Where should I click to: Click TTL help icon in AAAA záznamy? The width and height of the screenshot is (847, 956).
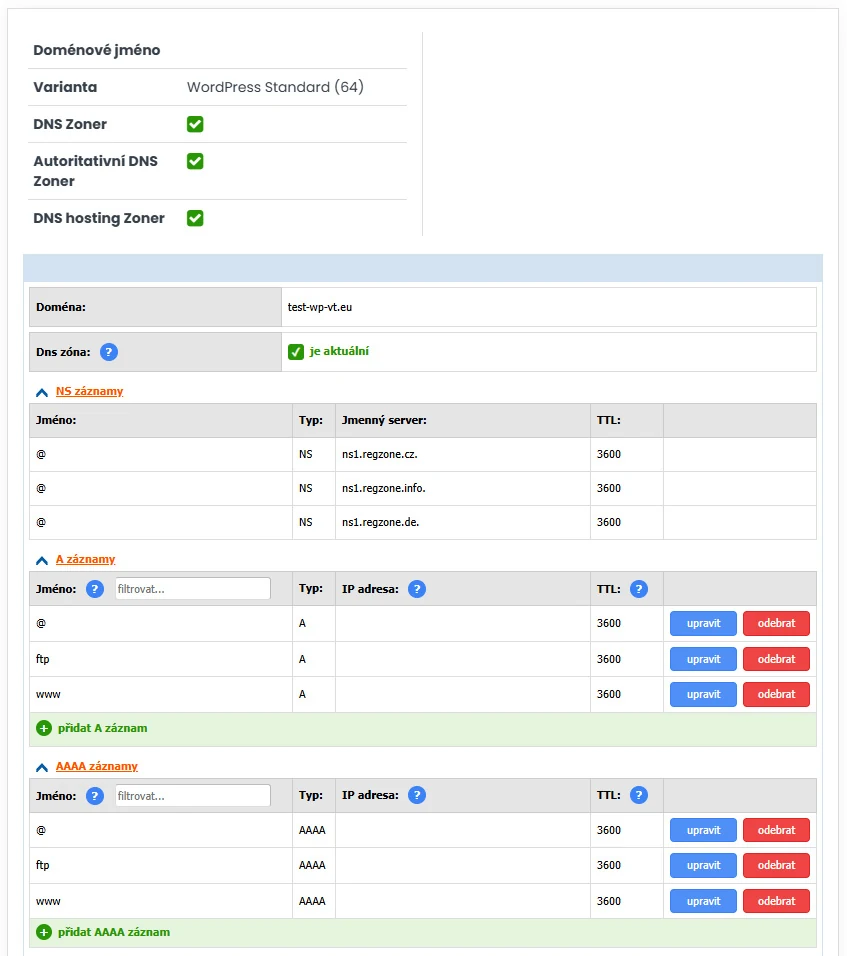point(639,796)
